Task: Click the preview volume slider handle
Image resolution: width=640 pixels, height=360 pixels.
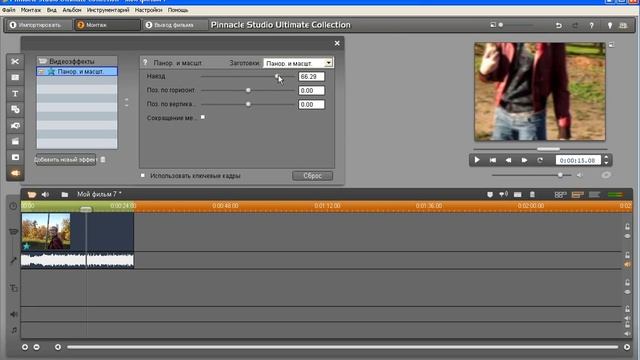Action: click(x=560, y=175)
